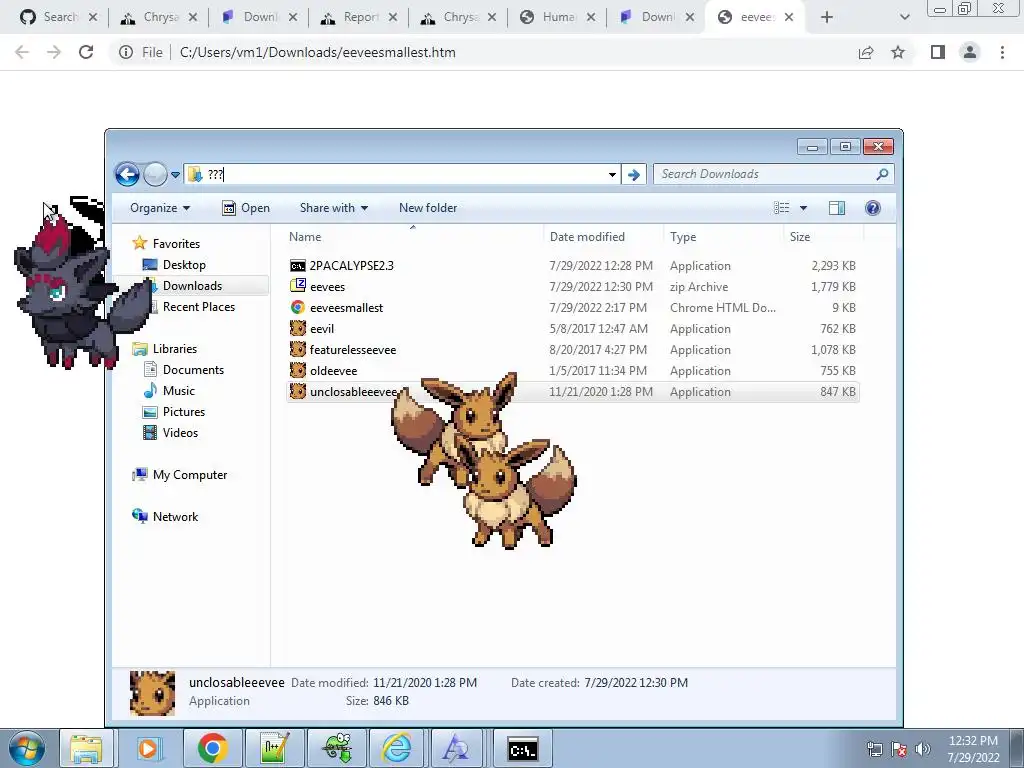The height and width of the screenshot is (768, 1024).
Task: Sort by the Size column header
Action: 799,236
